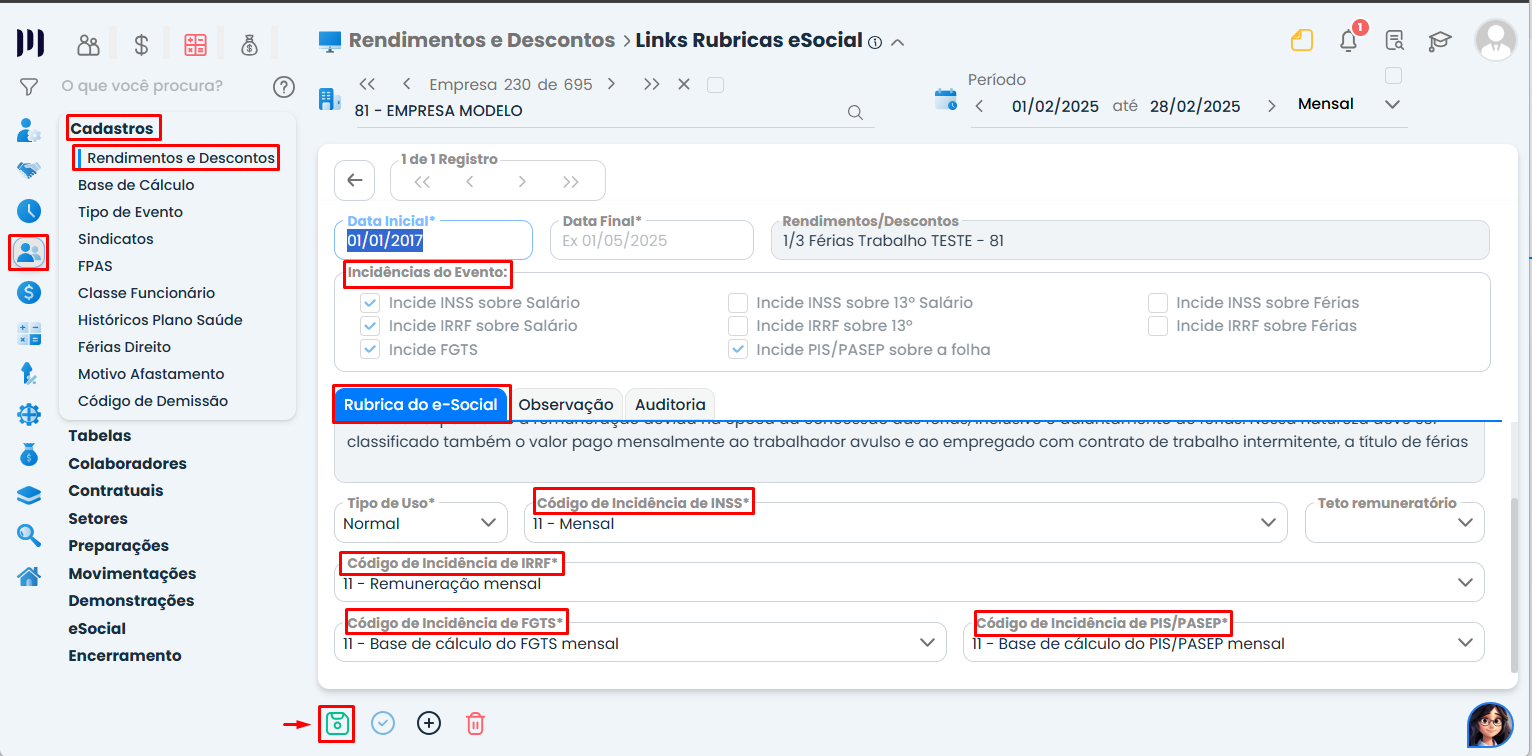The height and width of the screenshot is (756, 1532).
Task: Open Base de Cálculo menu item
Action: pyautogui.click(x=136, y=185)
